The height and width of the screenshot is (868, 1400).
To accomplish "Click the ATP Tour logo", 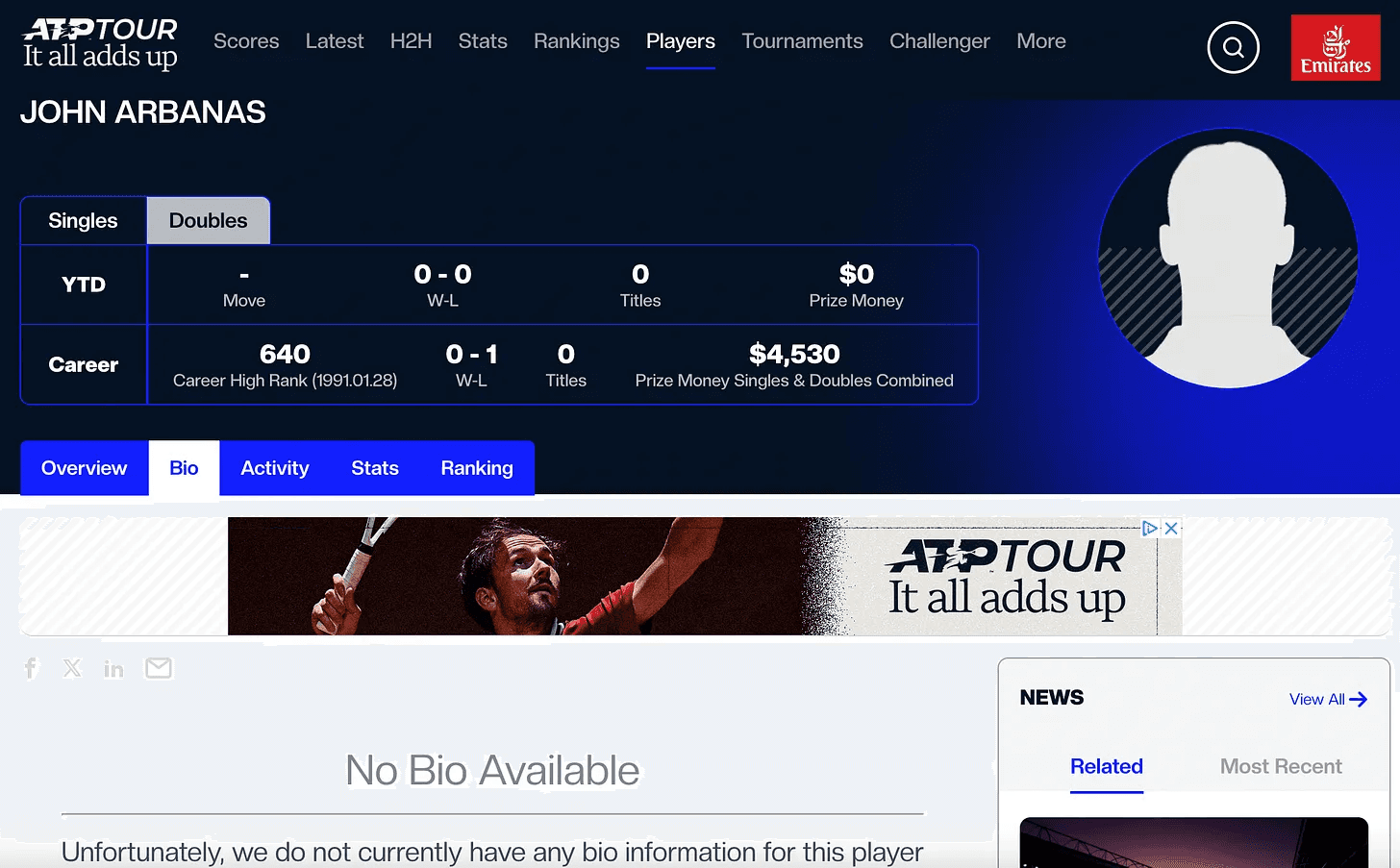I will (x=100, y=44).
